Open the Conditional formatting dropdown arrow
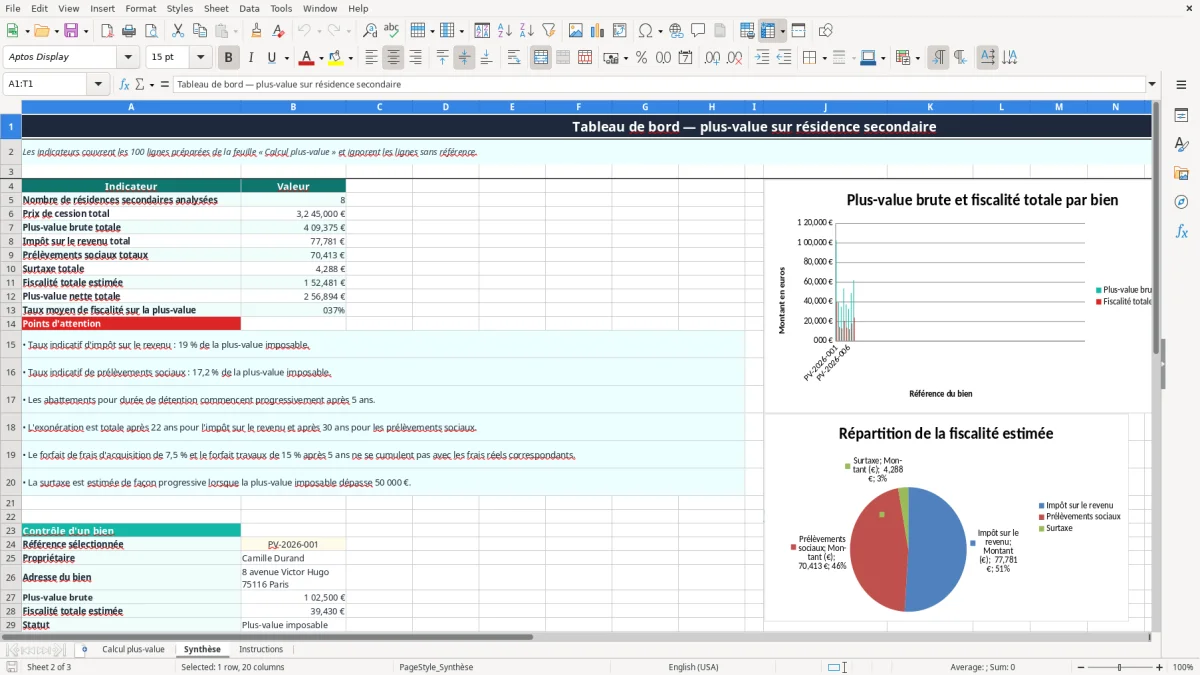1200x675 pixels. [917, 57]
